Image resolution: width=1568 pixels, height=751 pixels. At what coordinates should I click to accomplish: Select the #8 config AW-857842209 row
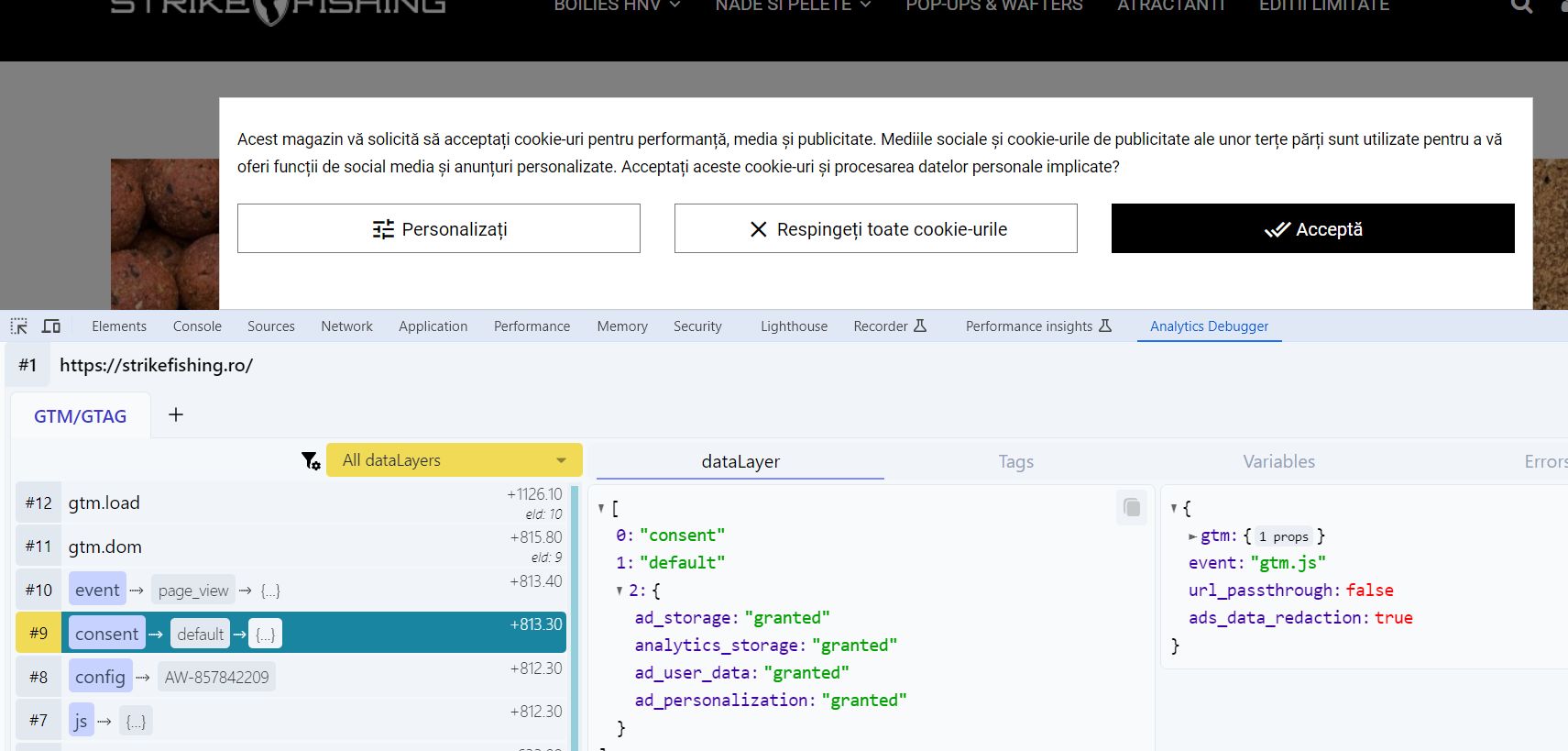(x=291, y=677)
